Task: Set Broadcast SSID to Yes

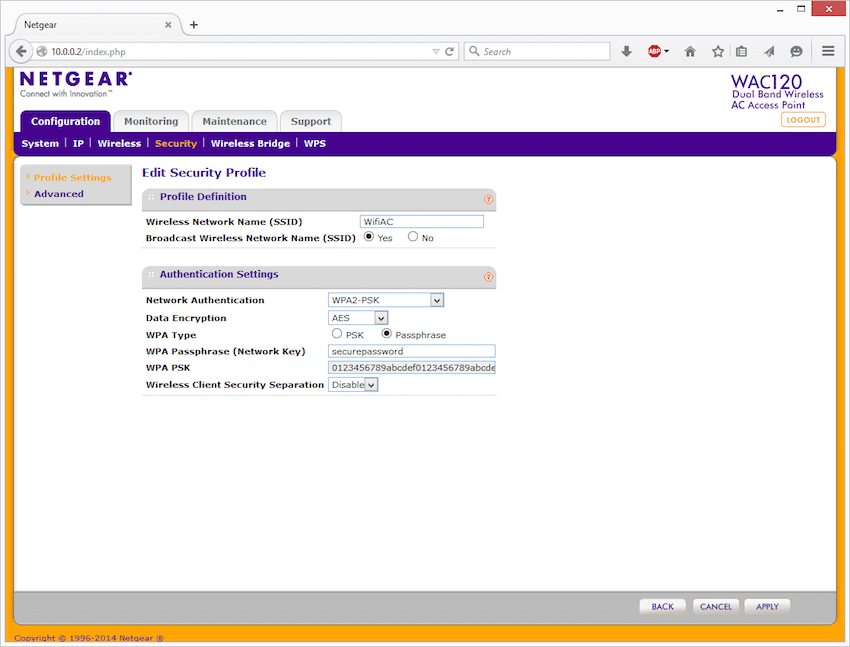Action: [x=369, y=236]
